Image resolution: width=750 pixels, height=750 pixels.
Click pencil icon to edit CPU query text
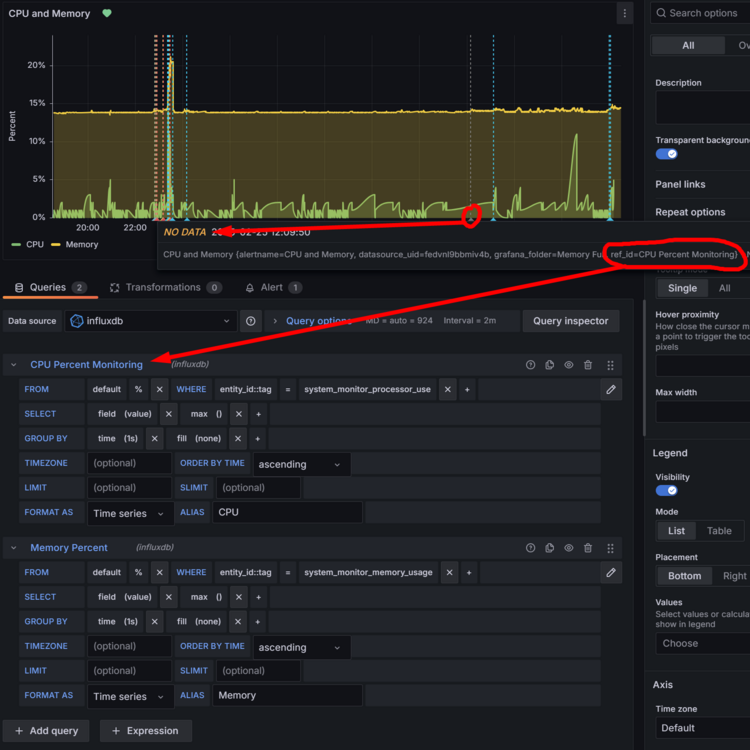(x=610, y=389)
